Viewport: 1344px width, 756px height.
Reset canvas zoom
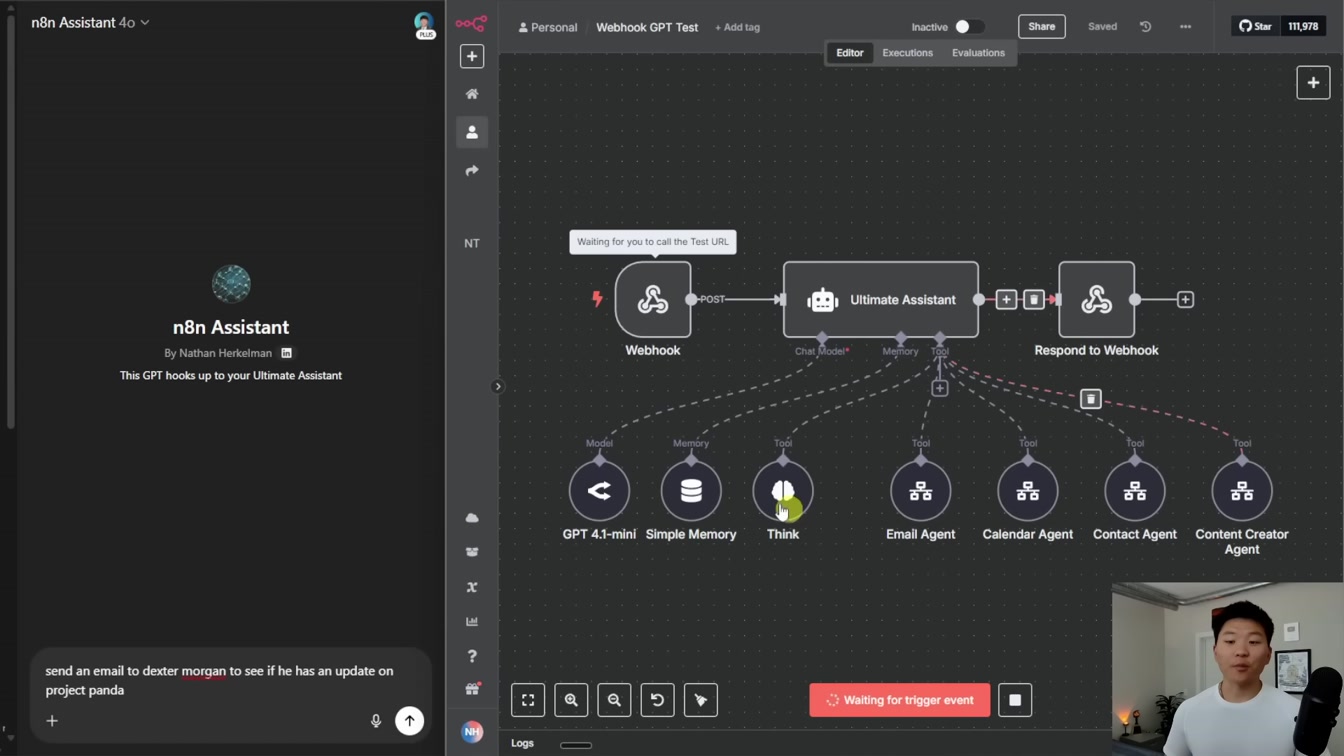click(x=657, y=700)
